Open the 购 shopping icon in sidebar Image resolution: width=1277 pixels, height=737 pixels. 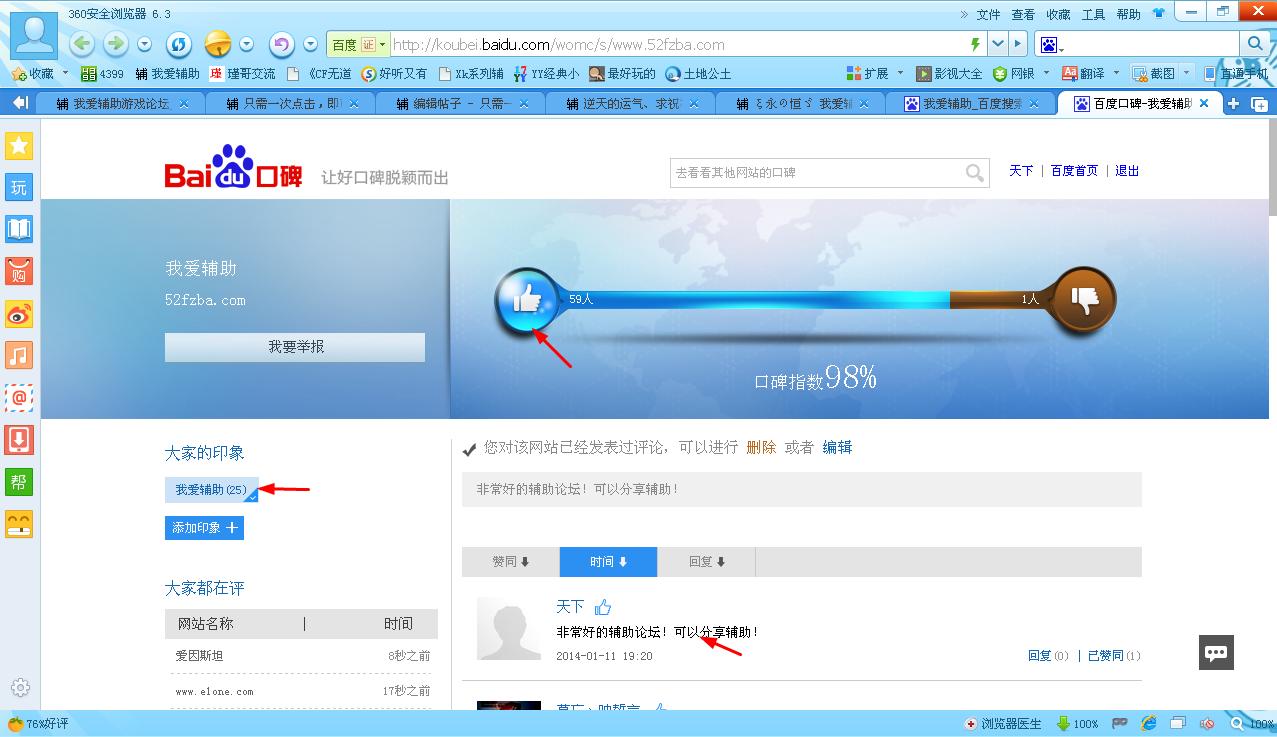click(19, 271)
